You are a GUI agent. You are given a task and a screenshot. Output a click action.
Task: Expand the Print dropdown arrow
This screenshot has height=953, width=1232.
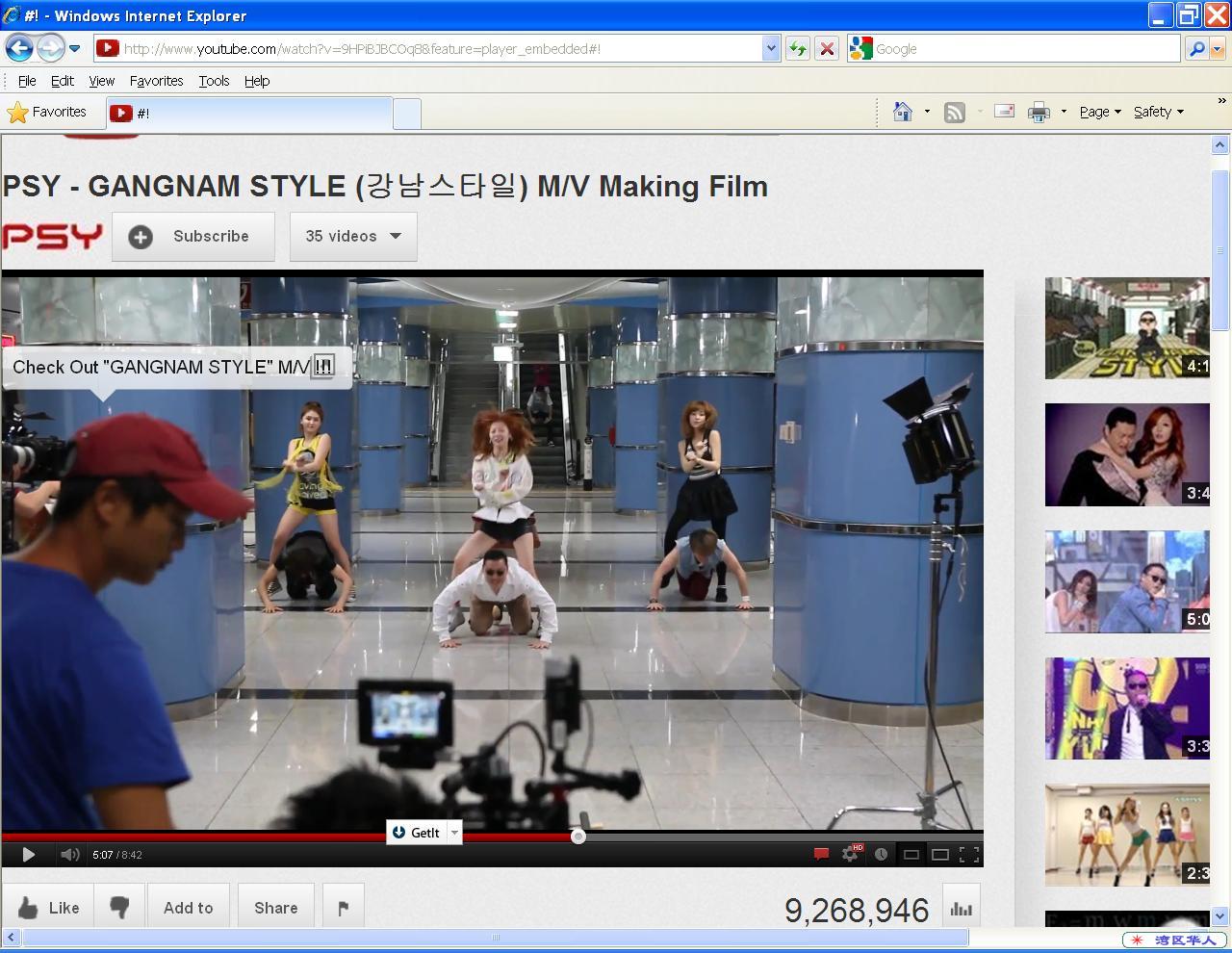click(x=1064, y=112)
